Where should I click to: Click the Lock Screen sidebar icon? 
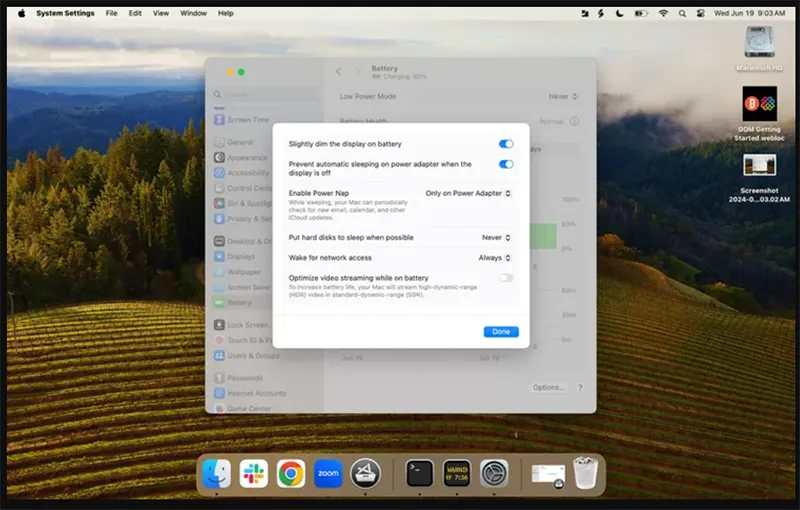click(219, 325)
